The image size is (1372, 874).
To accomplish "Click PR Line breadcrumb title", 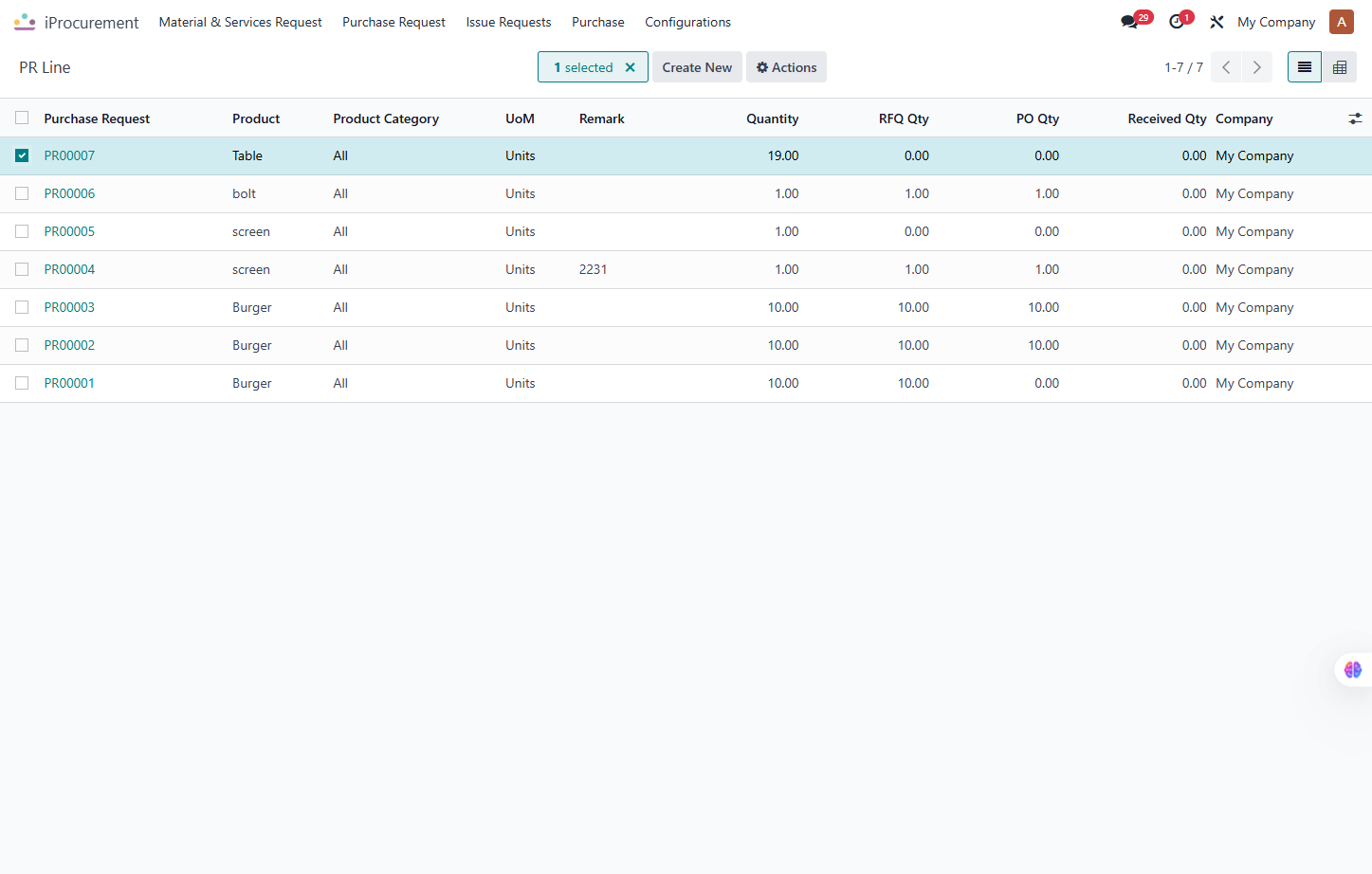I will 45,67.
